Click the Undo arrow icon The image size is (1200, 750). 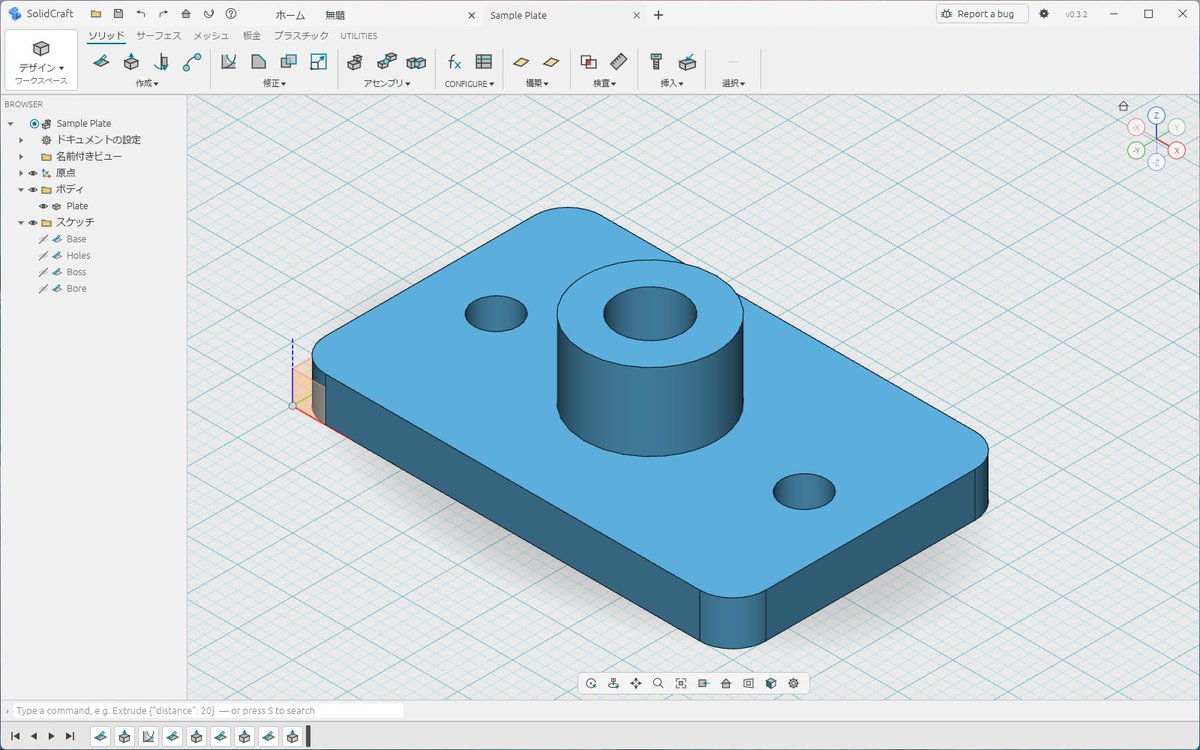pyautogui.click(x=141, y=14)
